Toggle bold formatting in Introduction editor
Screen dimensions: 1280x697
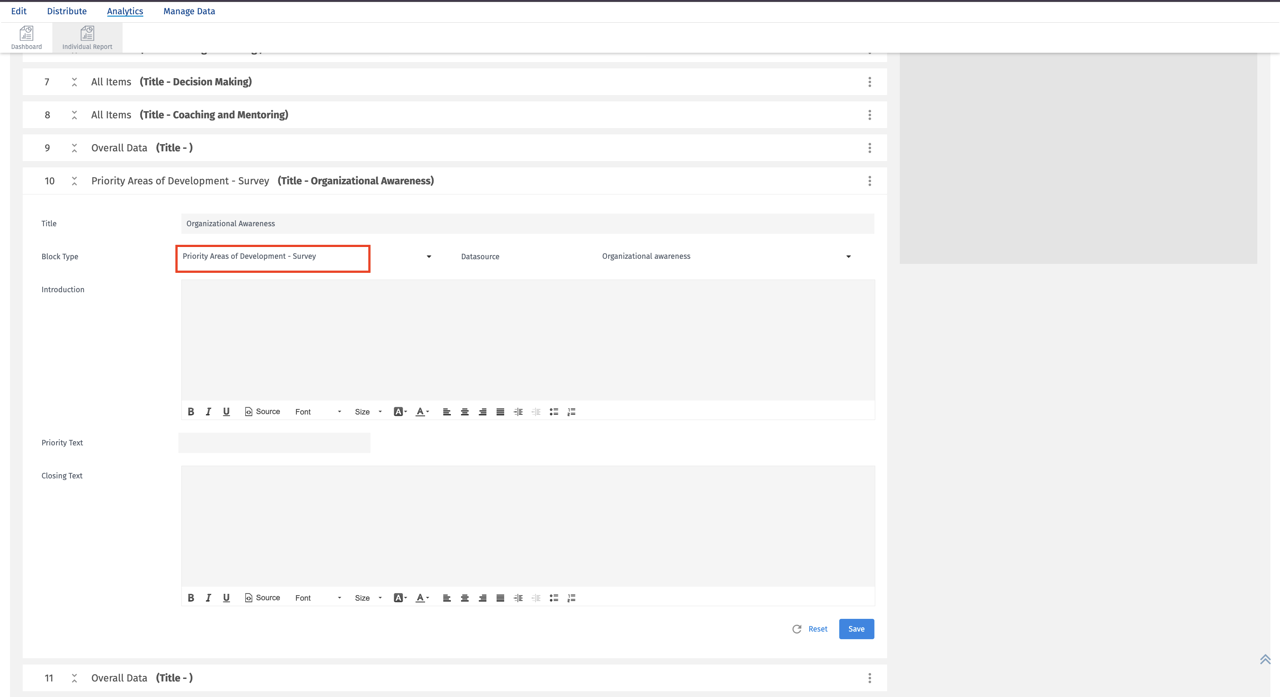(190, 411)
